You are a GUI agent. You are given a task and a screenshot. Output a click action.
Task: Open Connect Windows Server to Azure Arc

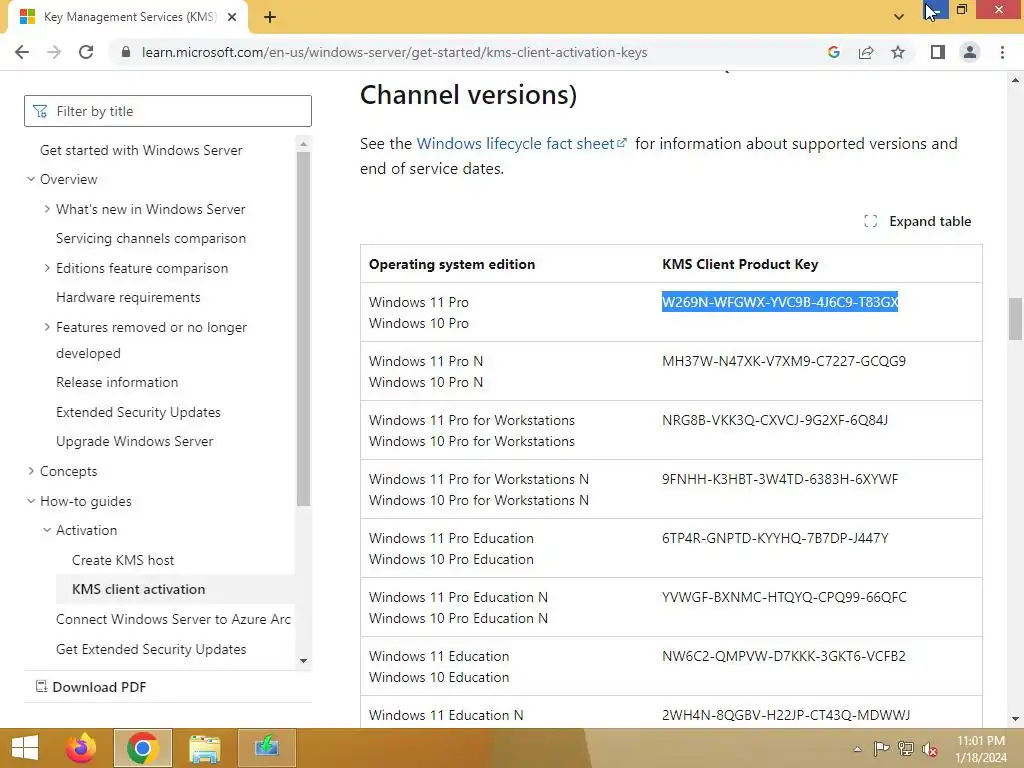pyautogui.click(x=173, y=619)
